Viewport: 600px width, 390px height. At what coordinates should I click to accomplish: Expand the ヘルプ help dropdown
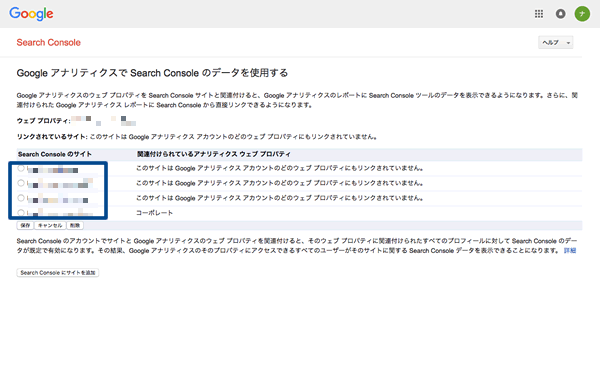point(556,42)
